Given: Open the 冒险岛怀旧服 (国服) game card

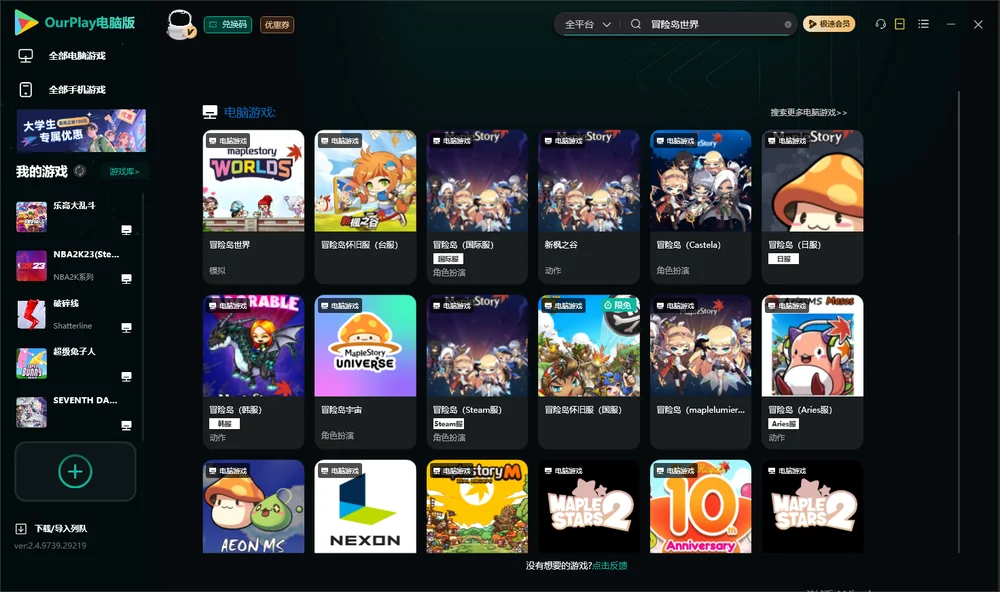Looking at the screenshot, I should [589, 372].
